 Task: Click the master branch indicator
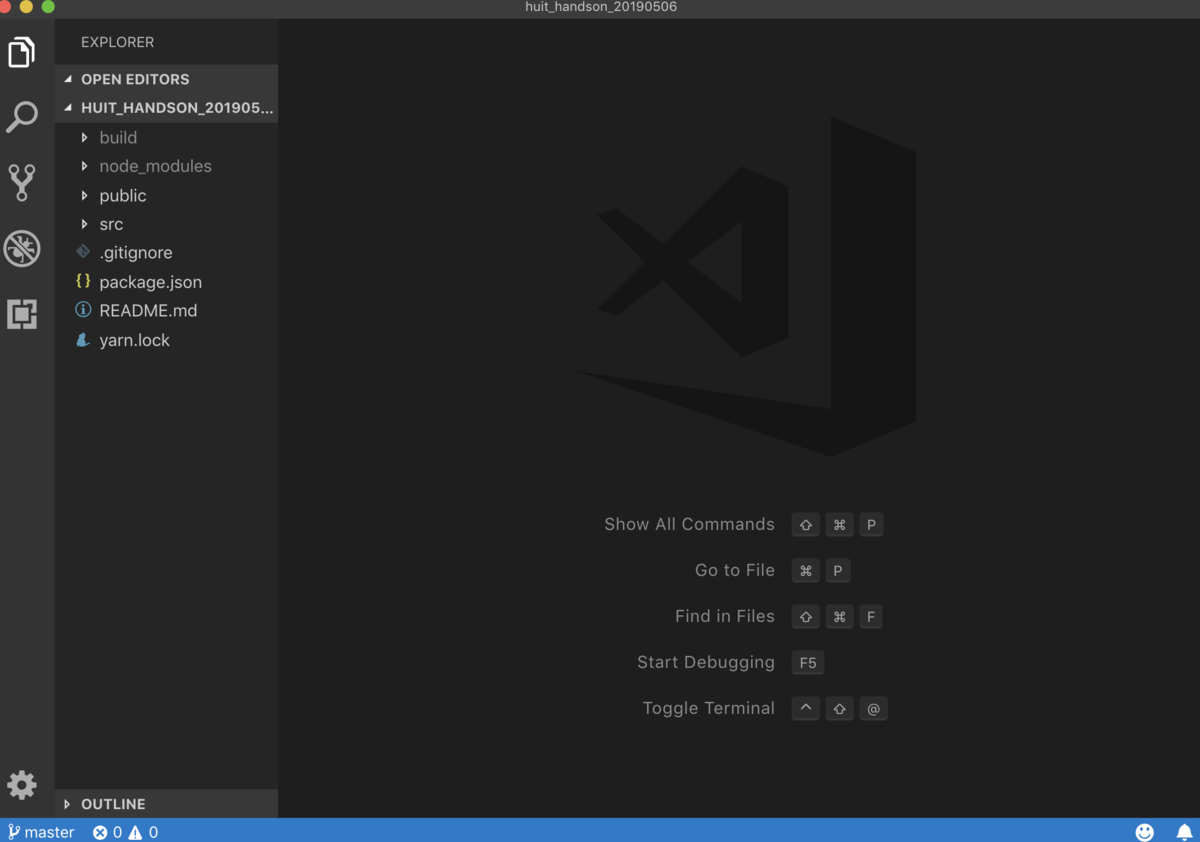41,832
